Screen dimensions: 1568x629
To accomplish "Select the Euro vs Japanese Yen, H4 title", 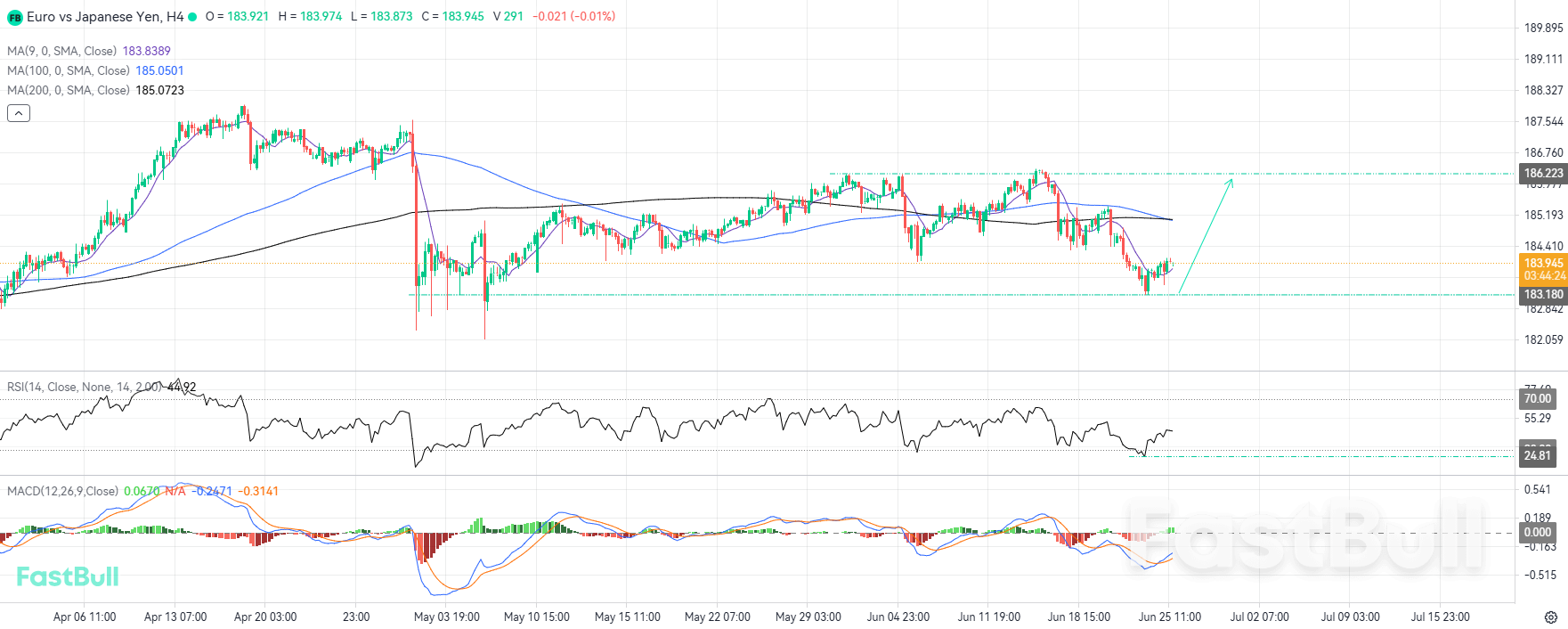I will pyautogui.click(x=105, y=17).
